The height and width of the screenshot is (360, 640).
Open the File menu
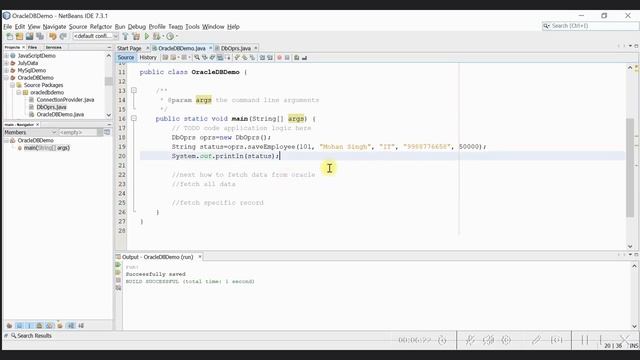pyautogui.click(x=8, y=27)
